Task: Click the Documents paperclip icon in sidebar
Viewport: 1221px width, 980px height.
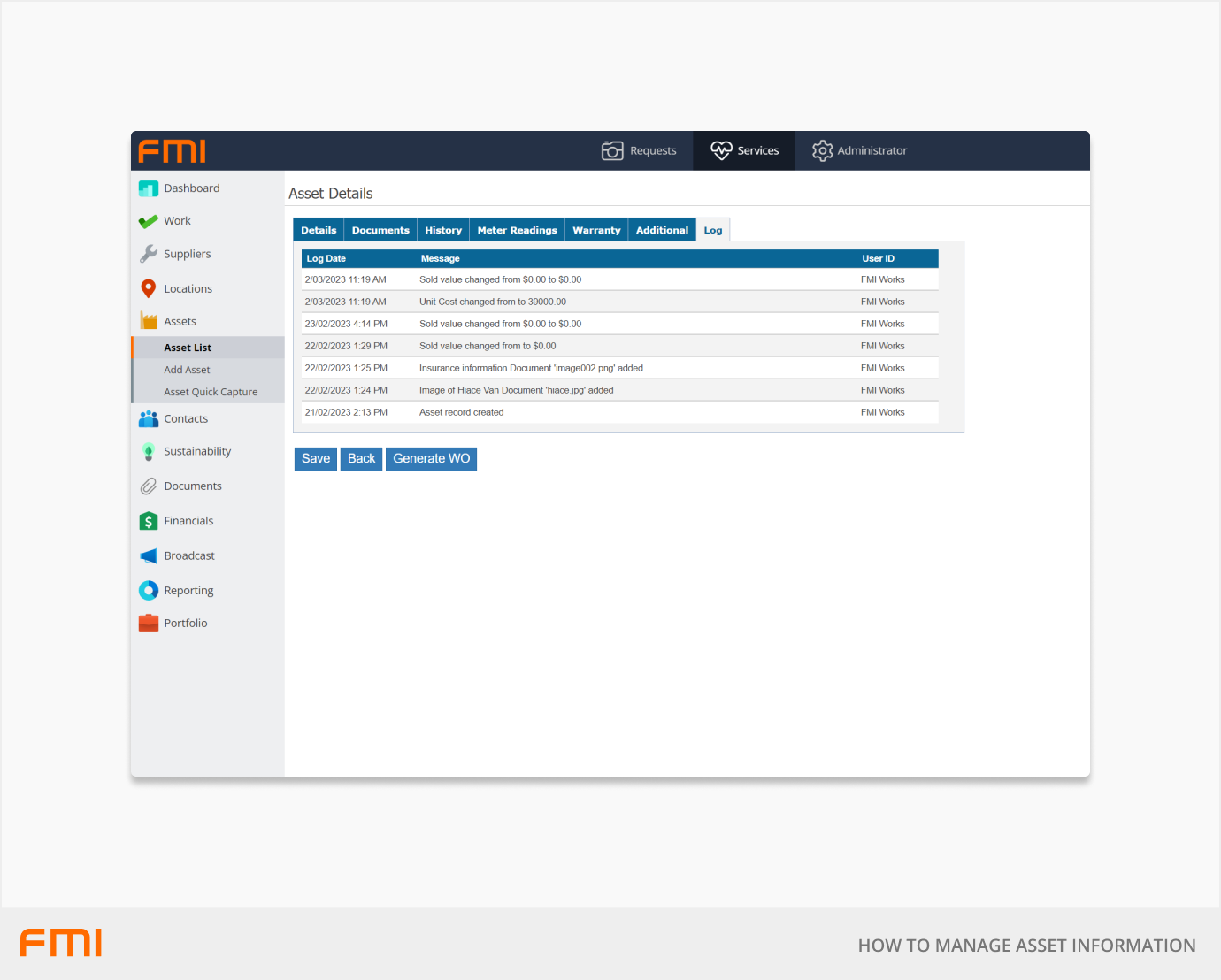Action: pyautogui.click(x=148, y=486)
